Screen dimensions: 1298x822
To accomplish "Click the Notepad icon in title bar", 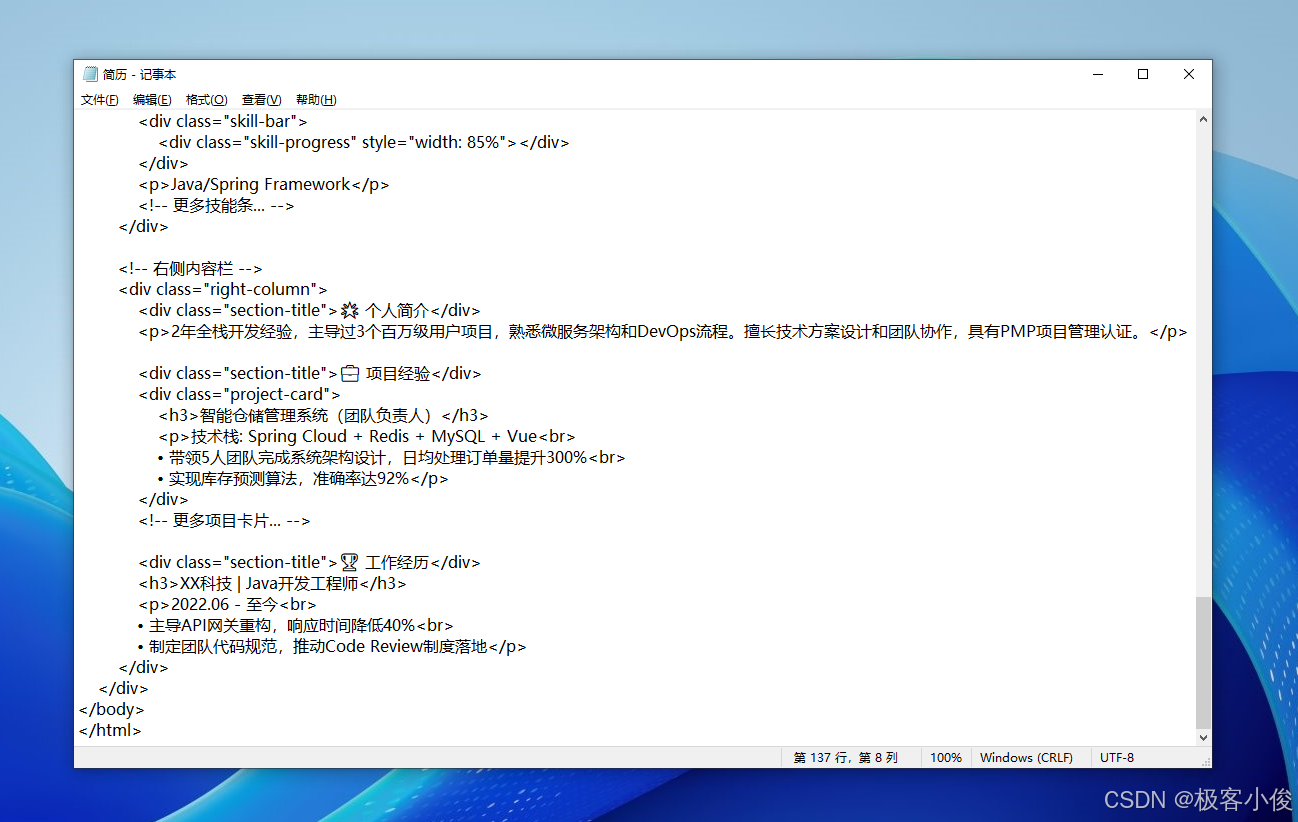I will pos(90,74).
